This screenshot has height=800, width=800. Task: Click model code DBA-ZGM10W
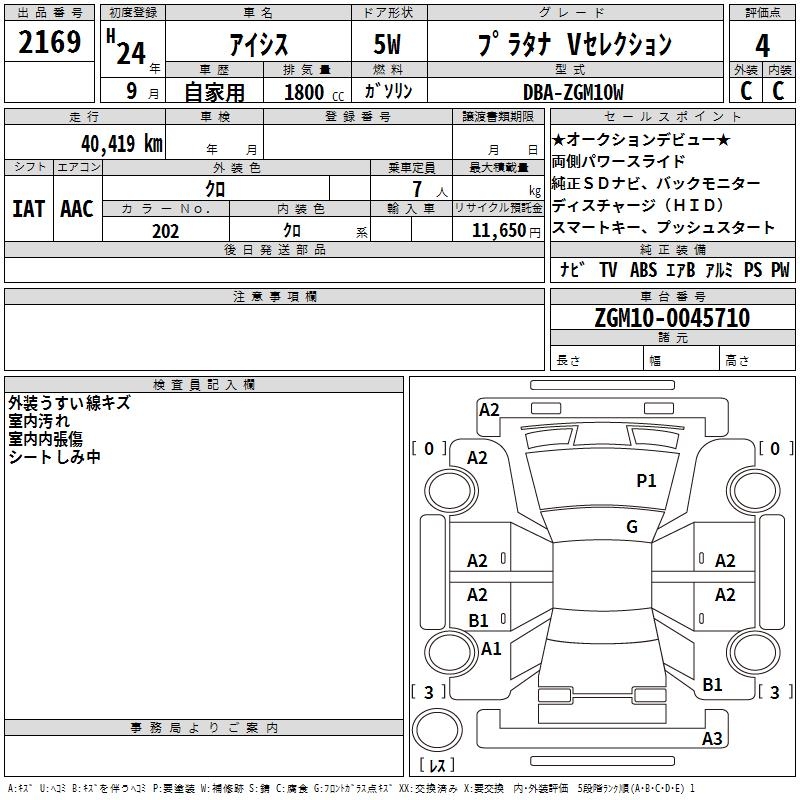tap(573, 93)
